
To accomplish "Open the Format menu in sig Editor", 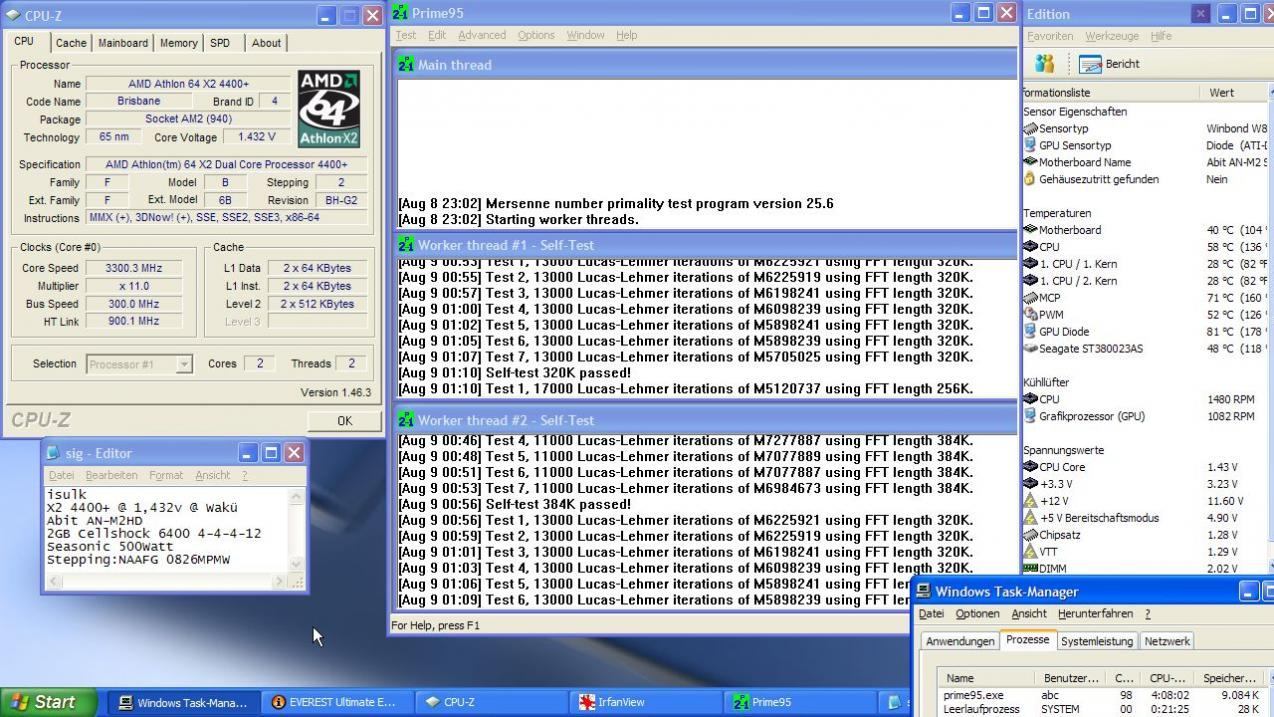I will (x=166, y=475).
